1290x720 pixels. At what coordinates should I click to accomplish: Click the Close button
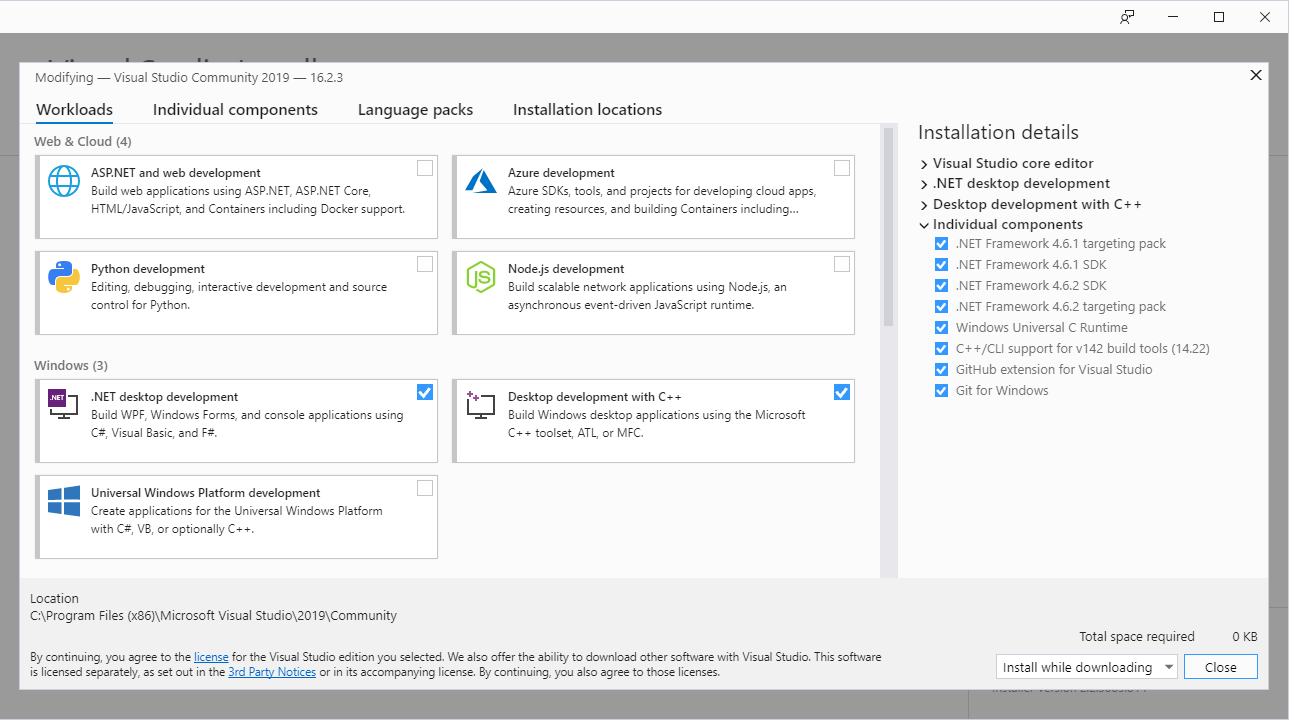point(1220,667)
